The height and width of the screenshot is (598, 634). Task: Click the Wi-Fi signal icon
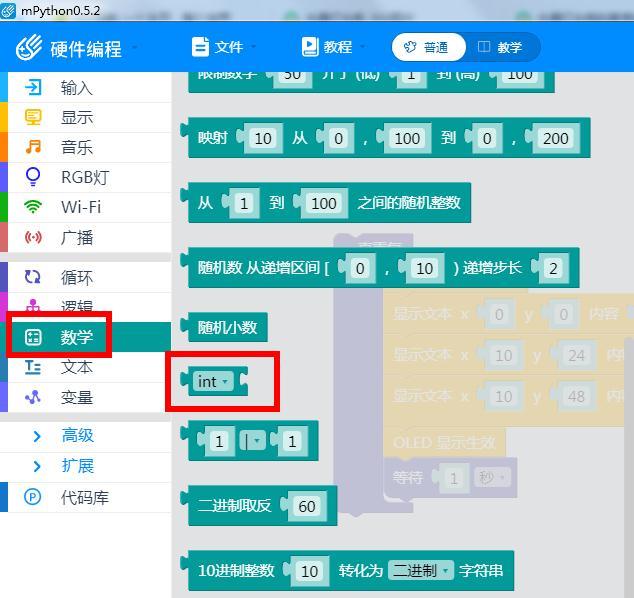[x=34, y=207]
